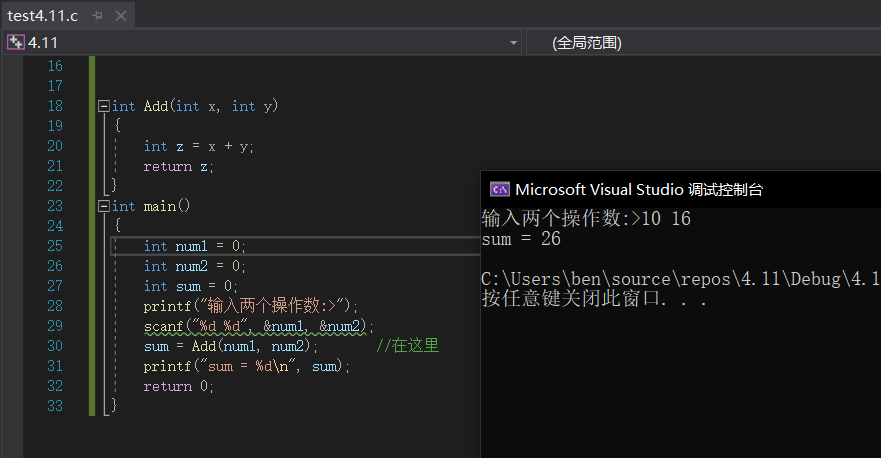Viewport: 881px width, 458px height.
Task: Place cursor on the scanf statement
Action: tap(258, 326)
